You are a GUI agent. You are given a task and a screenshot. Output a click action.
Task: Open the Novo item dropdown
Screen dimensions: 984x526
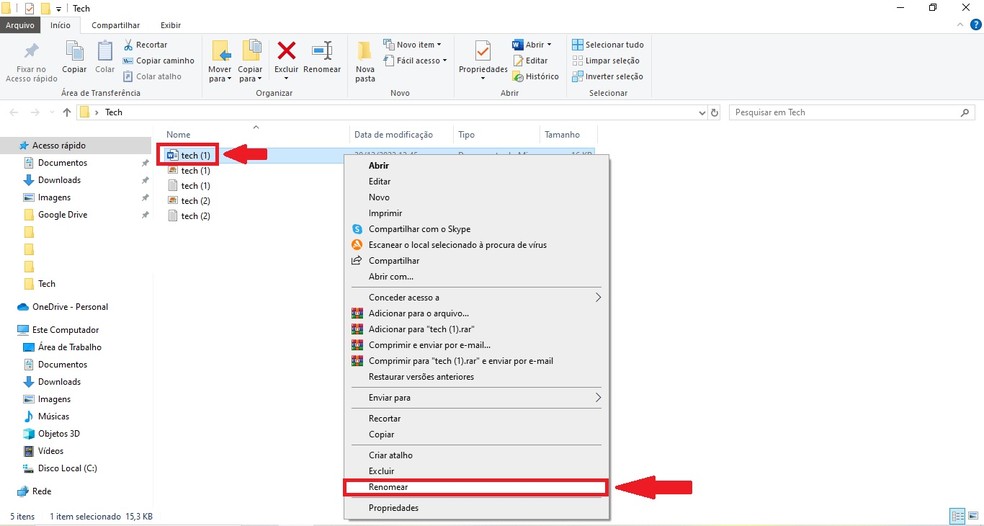(x=412, y=45)
